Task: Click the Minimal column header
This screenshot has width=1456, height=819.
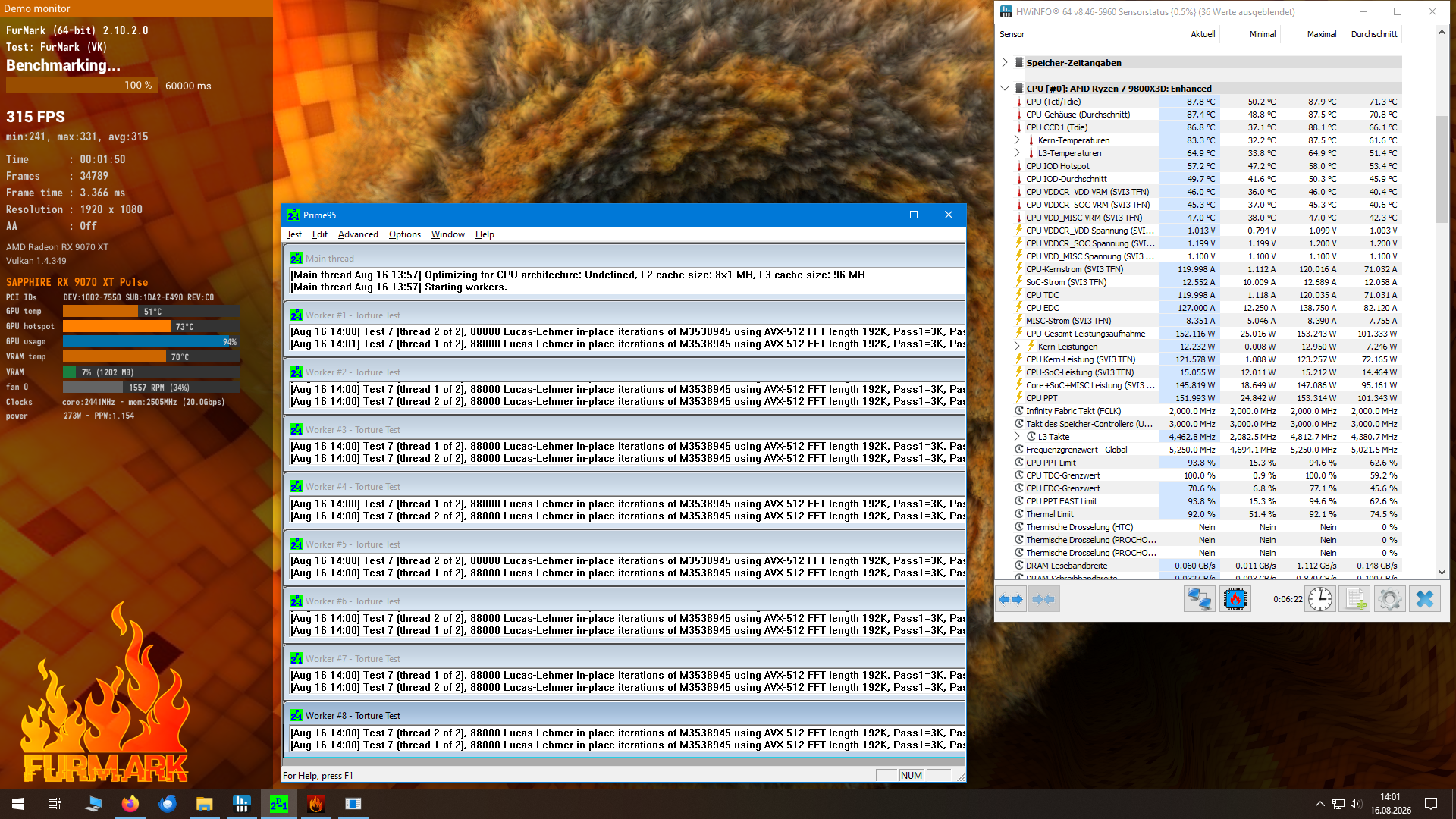Action: pos(1250,34)
